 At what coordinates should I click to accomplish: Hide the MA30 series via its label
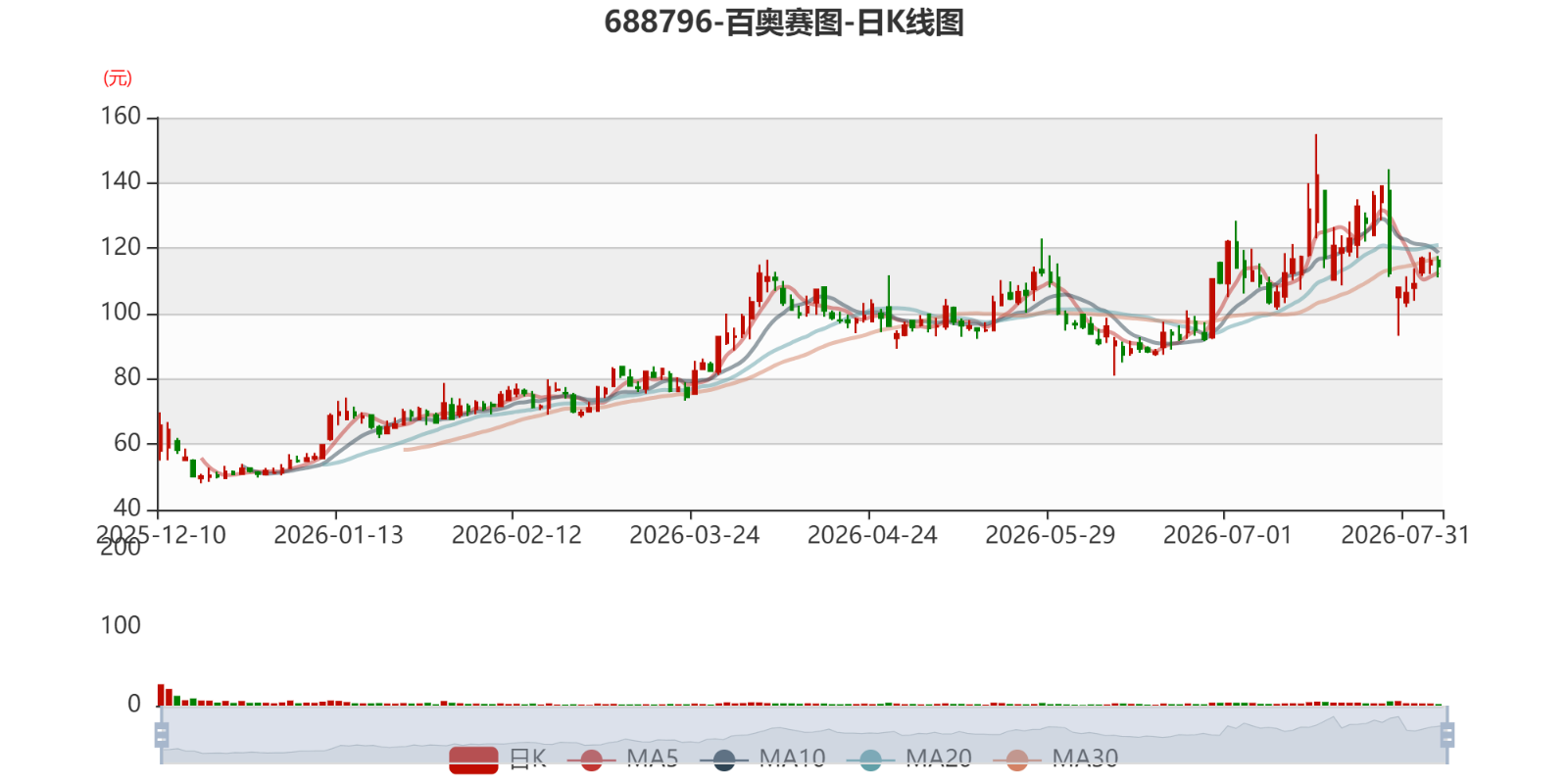[x=1085, y=759]
